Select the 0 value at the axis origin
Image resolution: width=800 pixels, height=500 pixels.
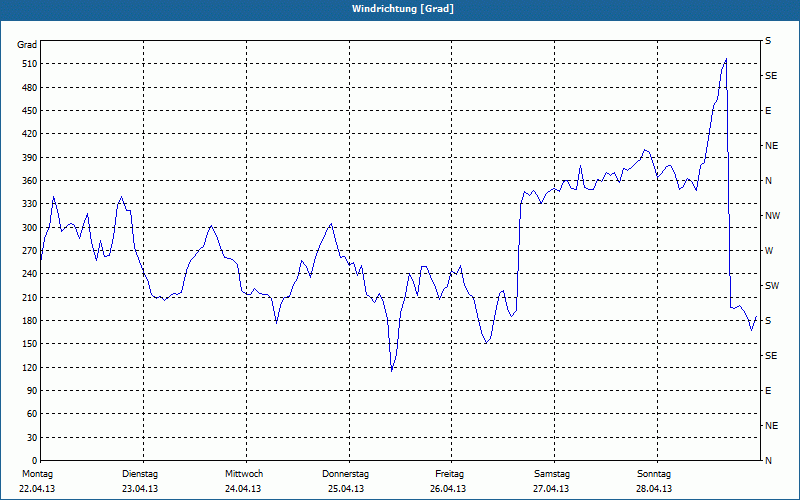coord(35,460)
